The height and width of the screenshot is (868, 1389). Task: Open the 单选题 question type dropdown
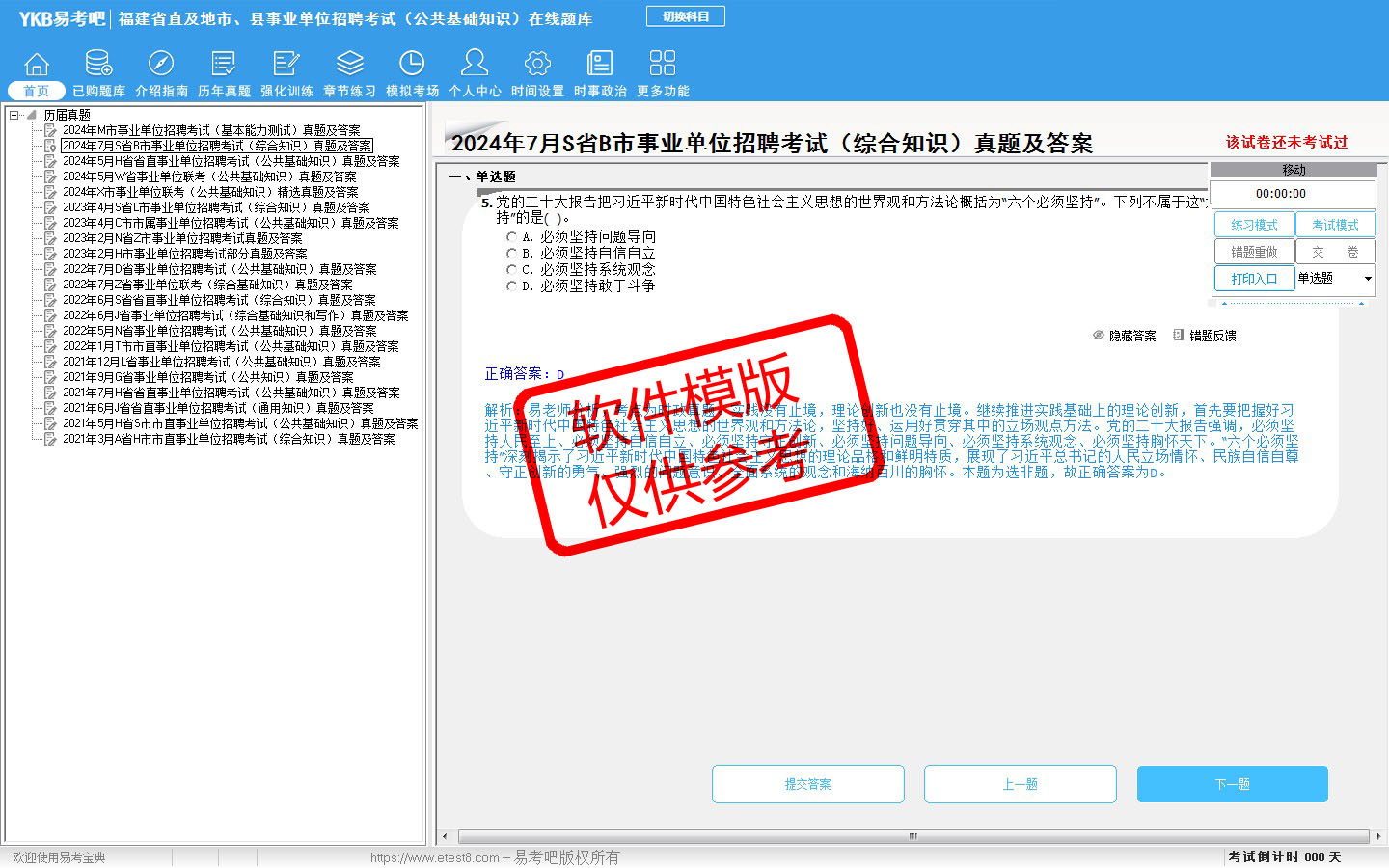[1368, 279]
